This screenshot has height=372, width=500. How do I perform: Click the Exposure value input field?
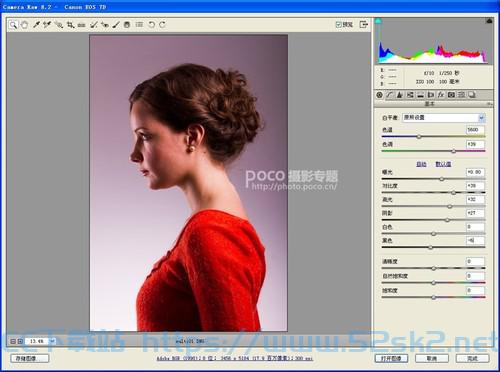pyautogui.click(x=475, y=172)
